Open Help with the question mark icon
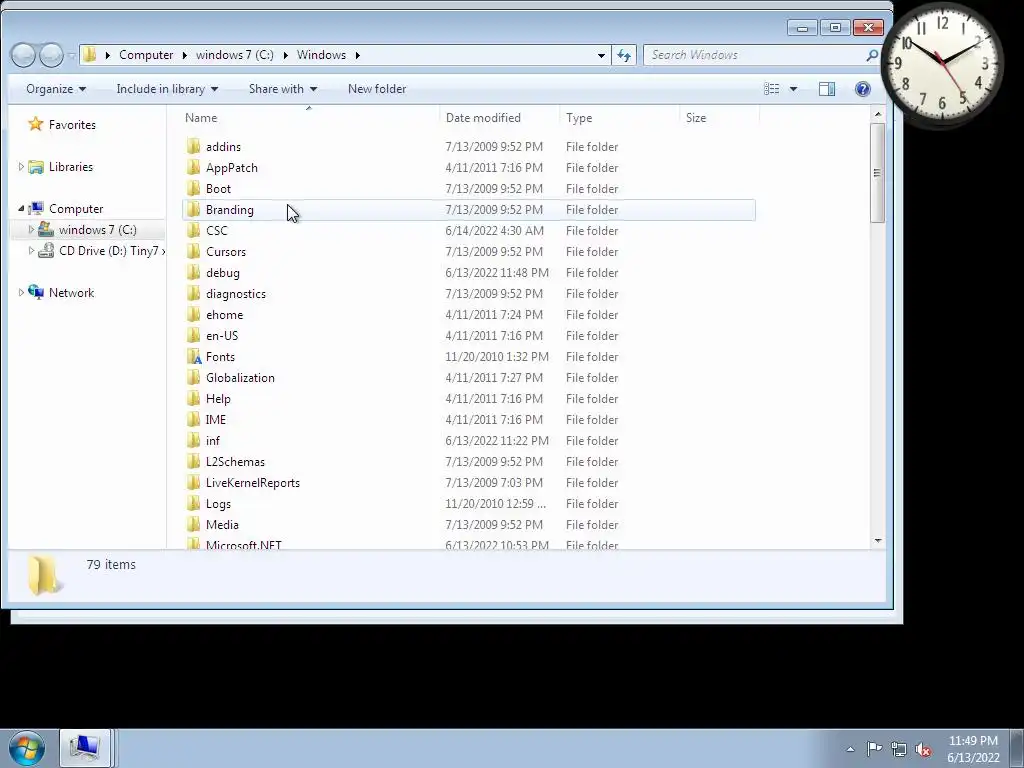Viewport: 1024px width, 768px height. point(863,89)
